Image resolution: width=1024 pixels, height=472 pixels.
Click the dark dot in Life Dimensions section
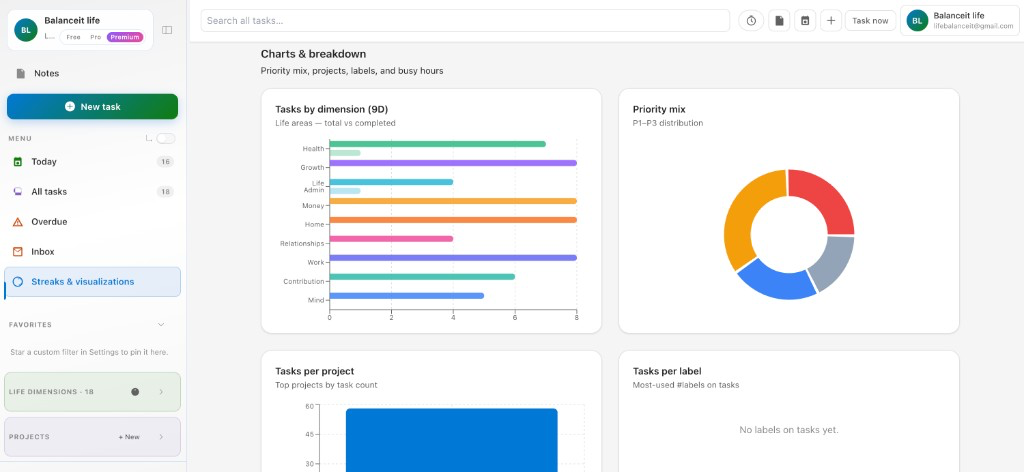[x=135, y=392]
